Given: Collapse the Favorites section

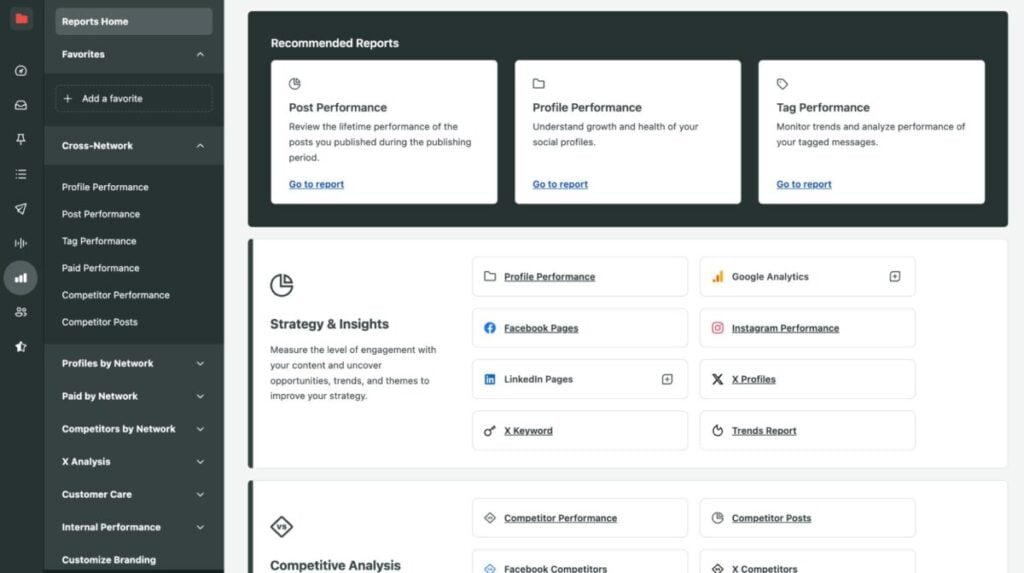Looking at the screenshot, I should 200,54.
